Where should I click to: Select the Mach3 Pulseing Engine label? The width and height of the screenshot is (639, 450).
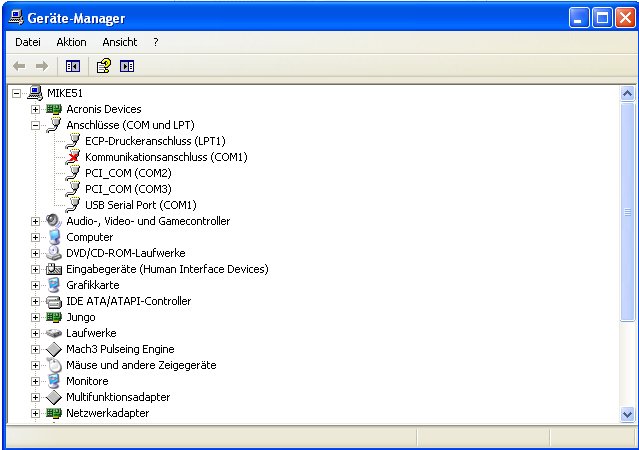point(120,349)
